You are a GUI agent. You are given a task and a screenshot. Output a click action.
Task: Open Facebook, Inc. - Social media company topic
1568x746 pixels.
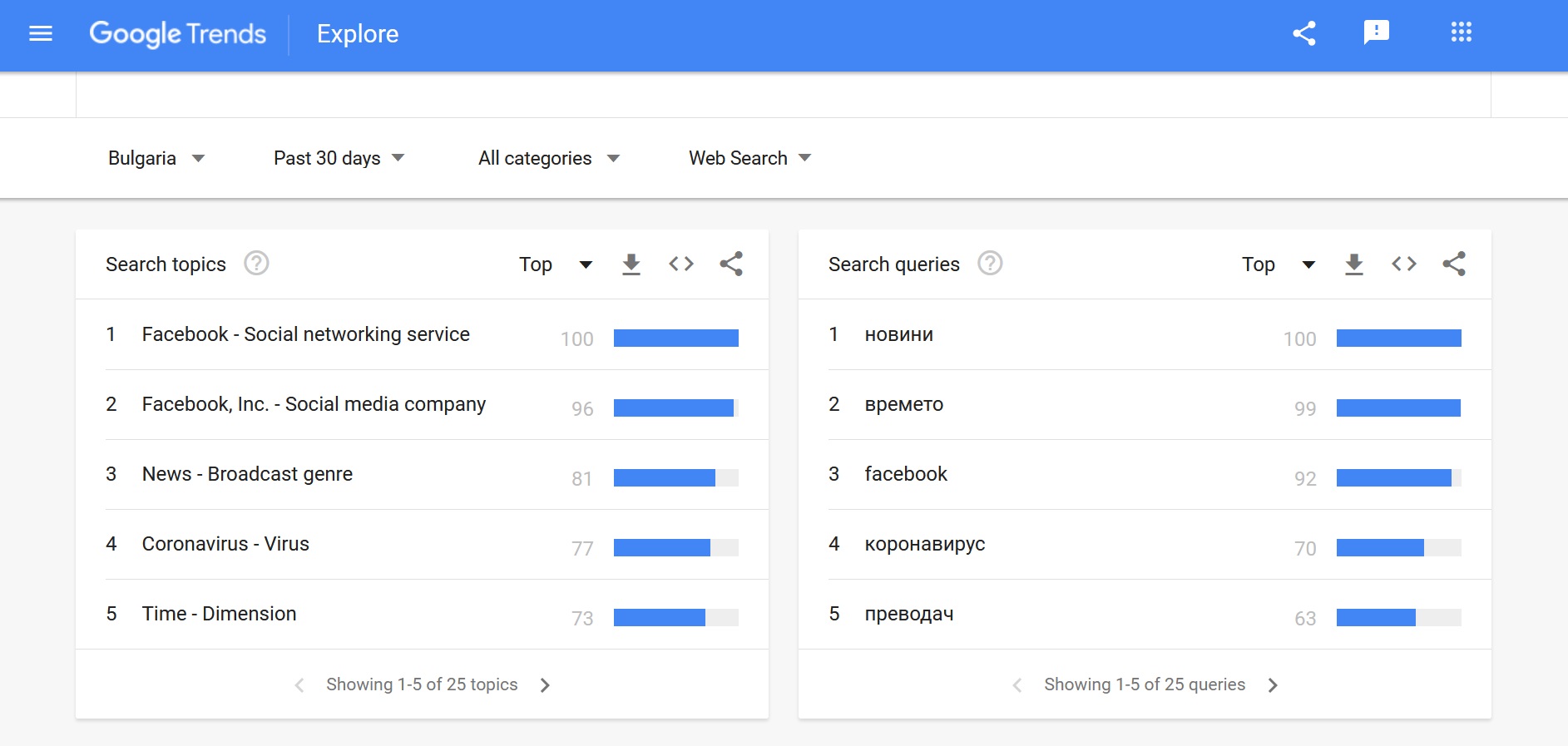[314, 404]
